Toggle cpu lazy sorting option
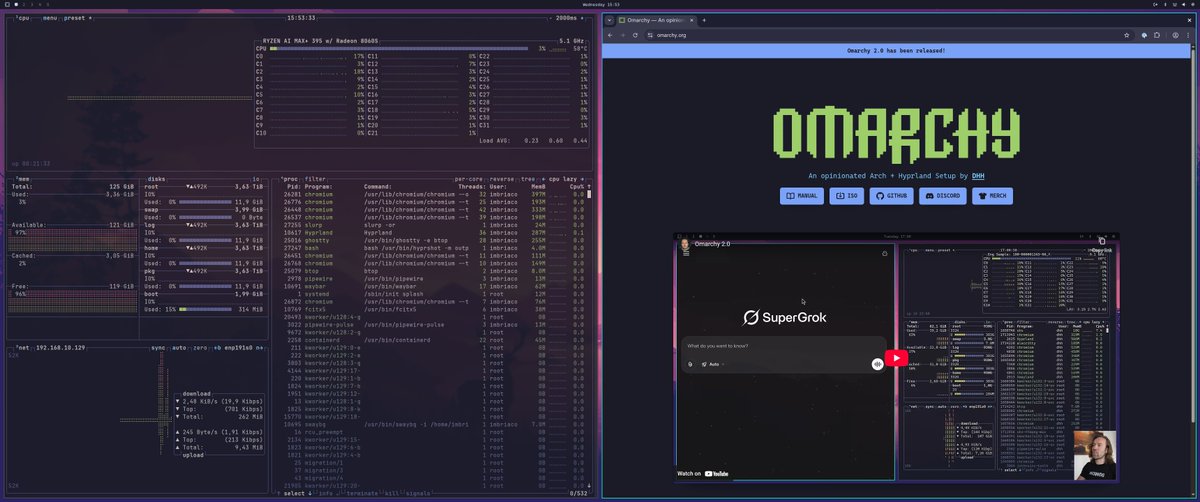1200x502 pixels. (x=565, y=178)
